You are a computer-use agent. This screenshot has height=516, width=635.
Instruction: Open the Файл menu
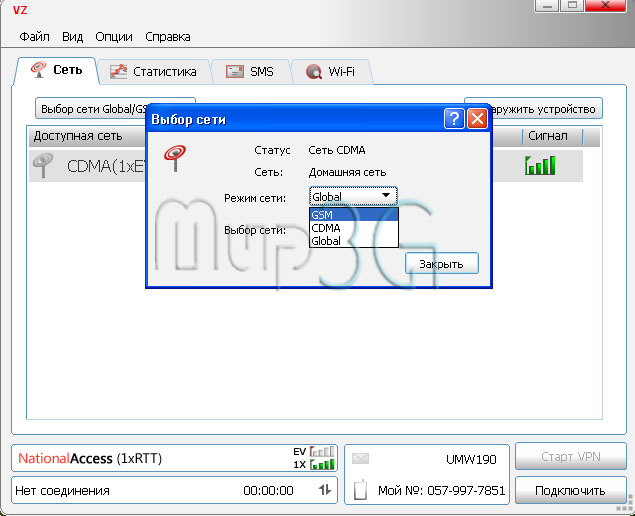click(x=34, y=37)
